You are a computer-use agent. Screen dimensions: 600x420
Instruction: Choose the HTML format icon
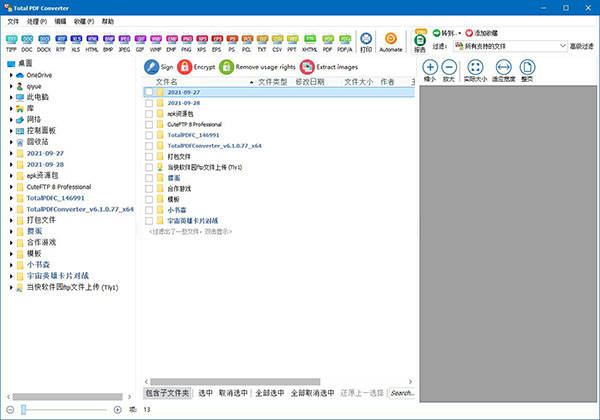pyautogui.click(x=92, y=42)
